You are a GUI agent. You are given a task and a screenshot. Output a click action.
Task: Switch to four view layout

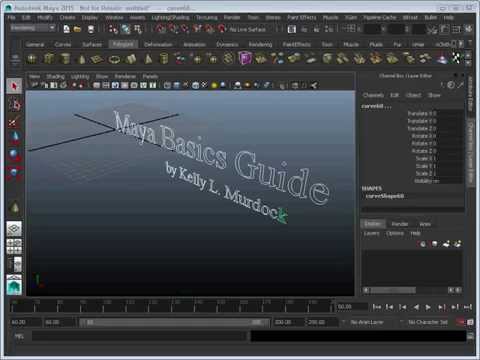click(14, 246)
